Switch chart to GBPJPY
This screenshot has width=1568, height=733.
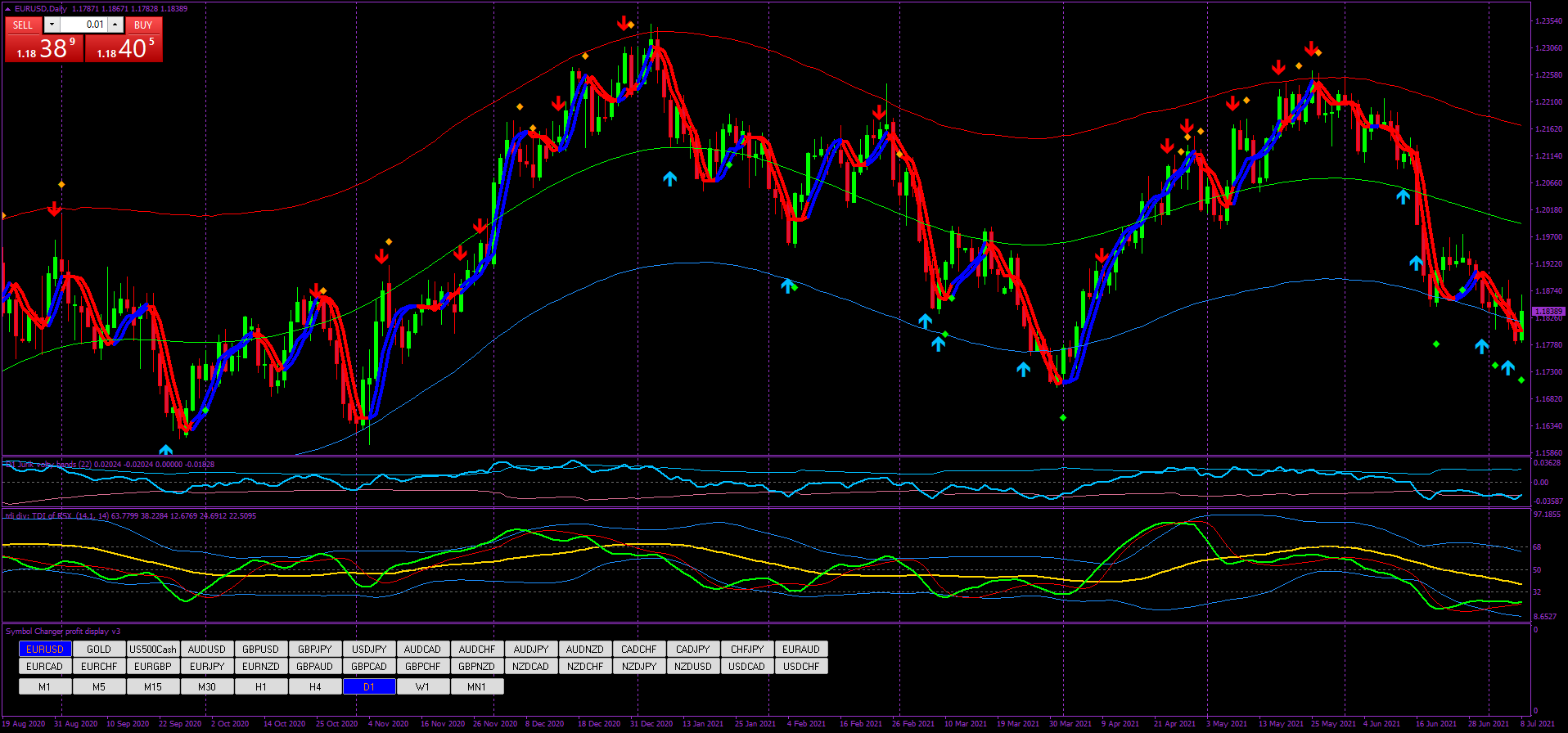(x=315, y=649)
